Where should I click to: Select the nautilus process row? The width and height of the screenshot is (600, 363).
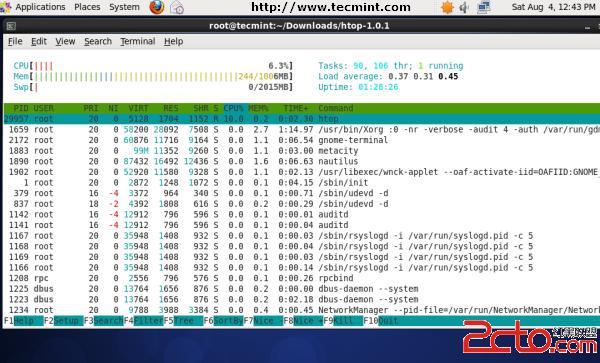302,161
